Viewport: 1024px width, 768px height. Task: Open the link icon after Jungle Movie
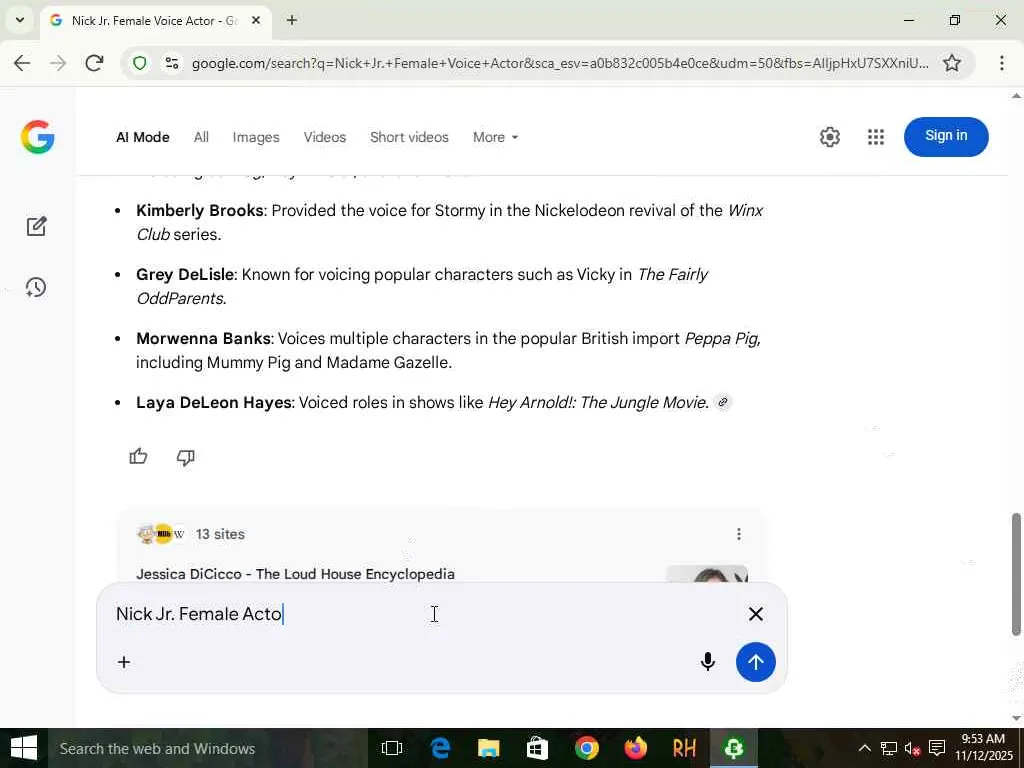(722, 402)
